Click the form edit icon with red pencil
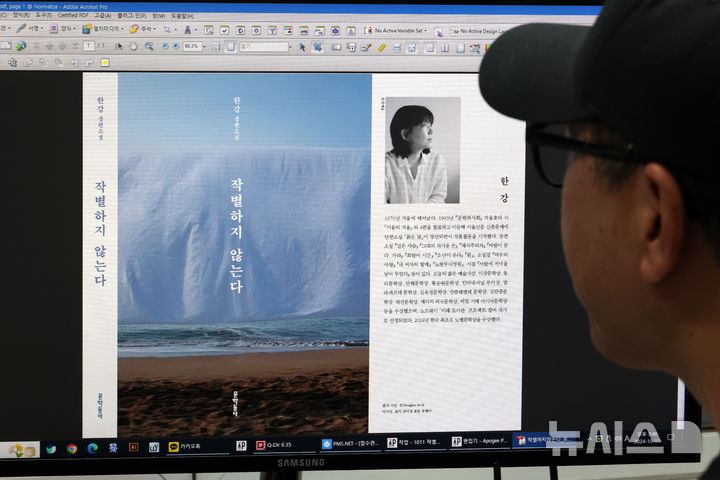The image size is (720, 480). [366, 47]
